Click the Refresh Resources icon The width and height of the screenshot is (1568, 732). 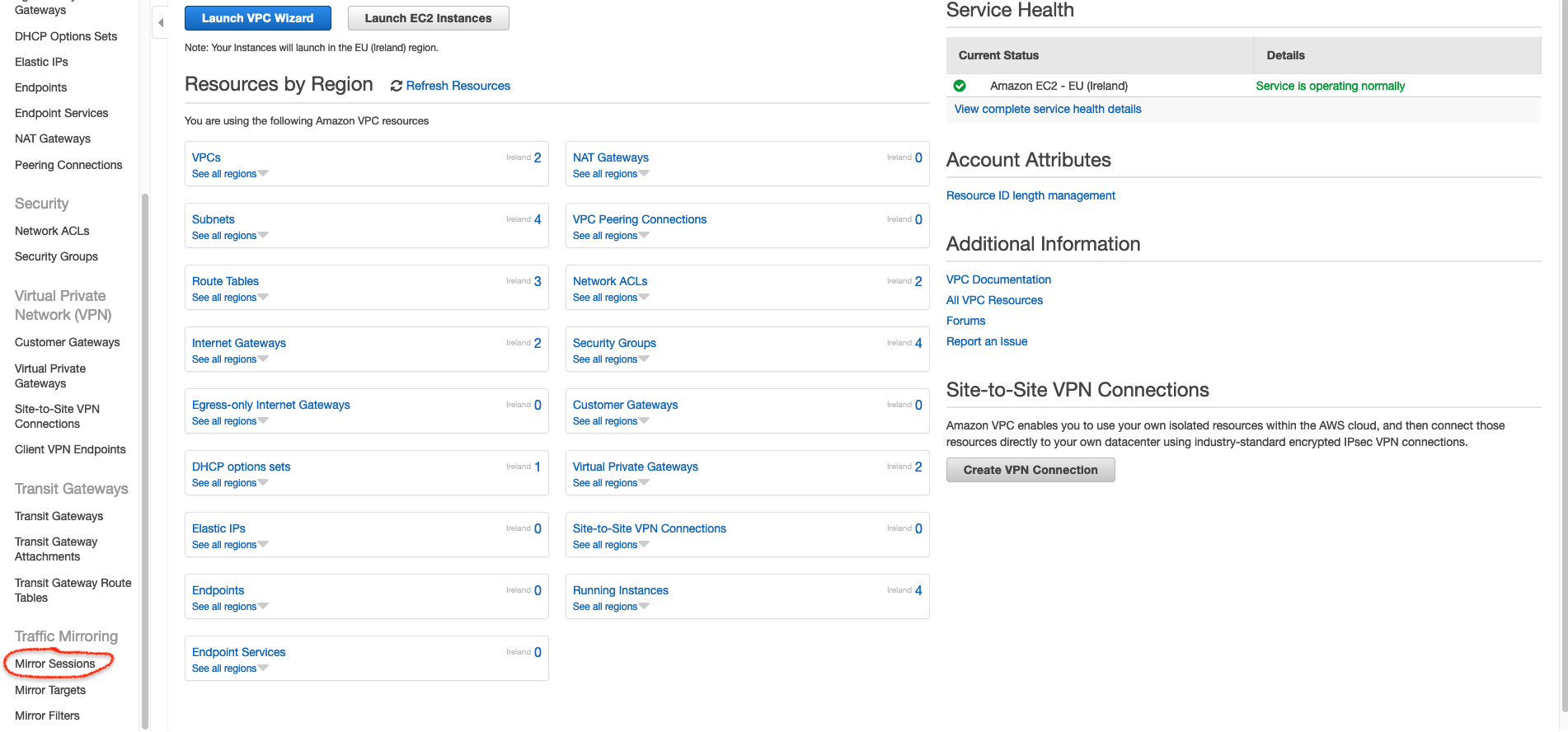click(397, 86)
